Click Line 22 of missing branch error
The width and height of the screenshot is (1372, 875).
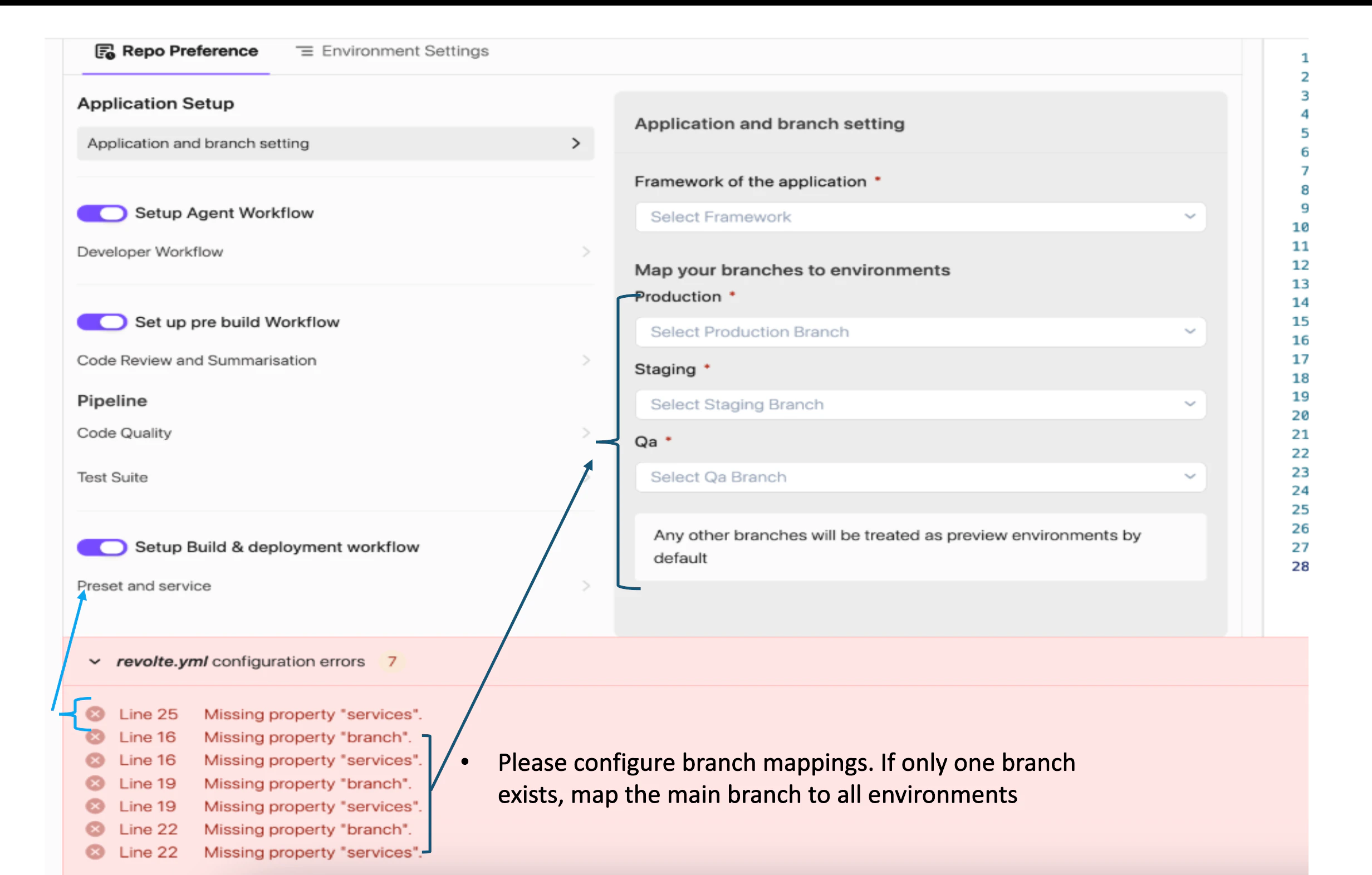148,829
